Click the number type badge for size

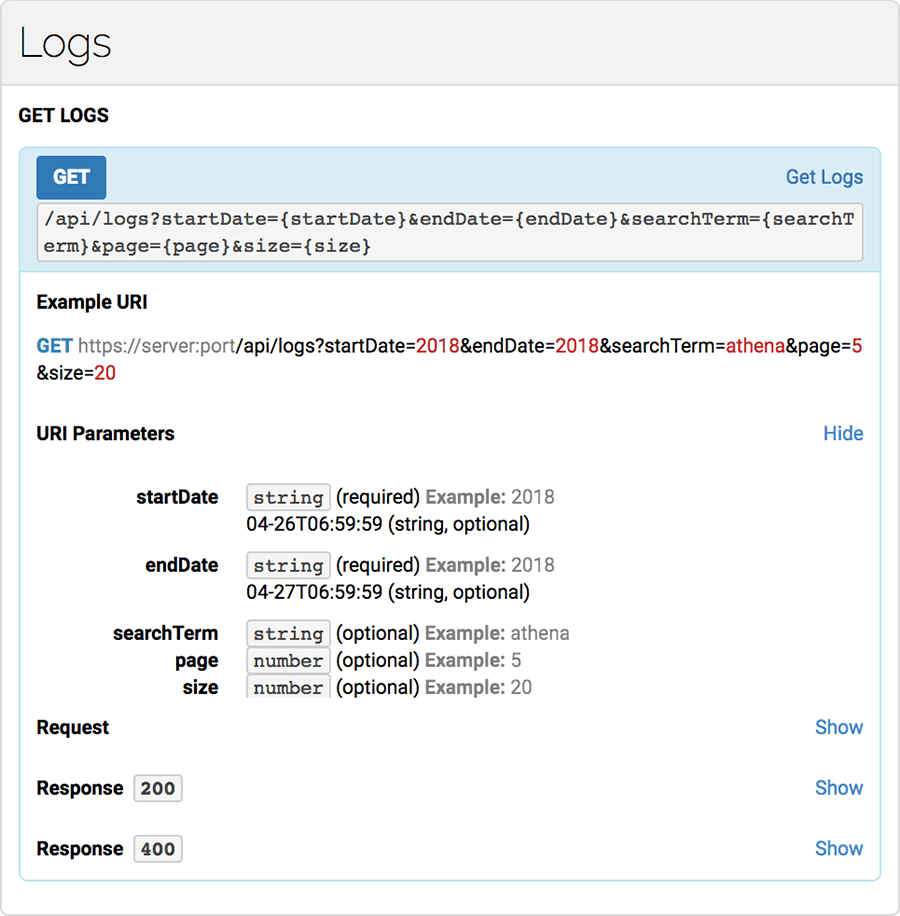coord(288,687)
